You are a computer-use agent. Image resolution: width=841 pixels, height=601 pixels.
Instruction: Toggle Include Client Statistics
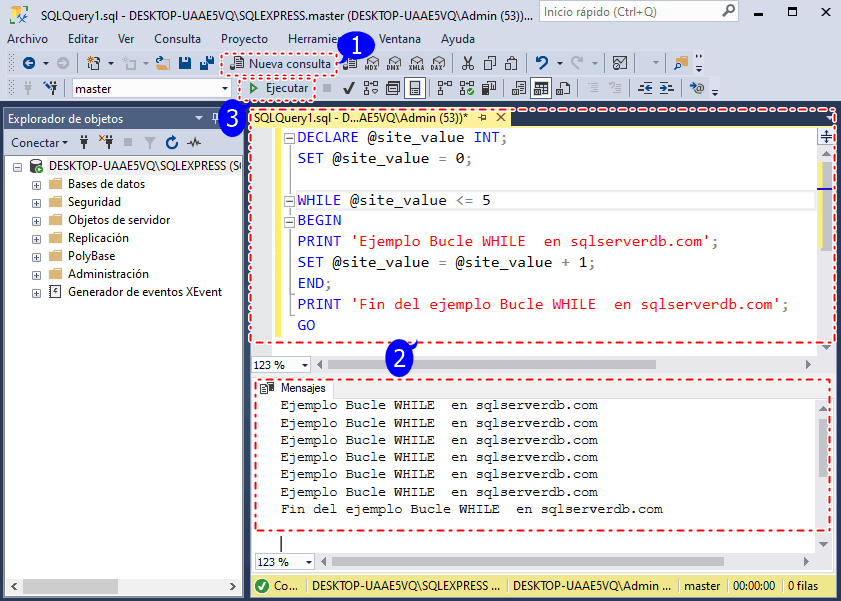click(489, 88)
